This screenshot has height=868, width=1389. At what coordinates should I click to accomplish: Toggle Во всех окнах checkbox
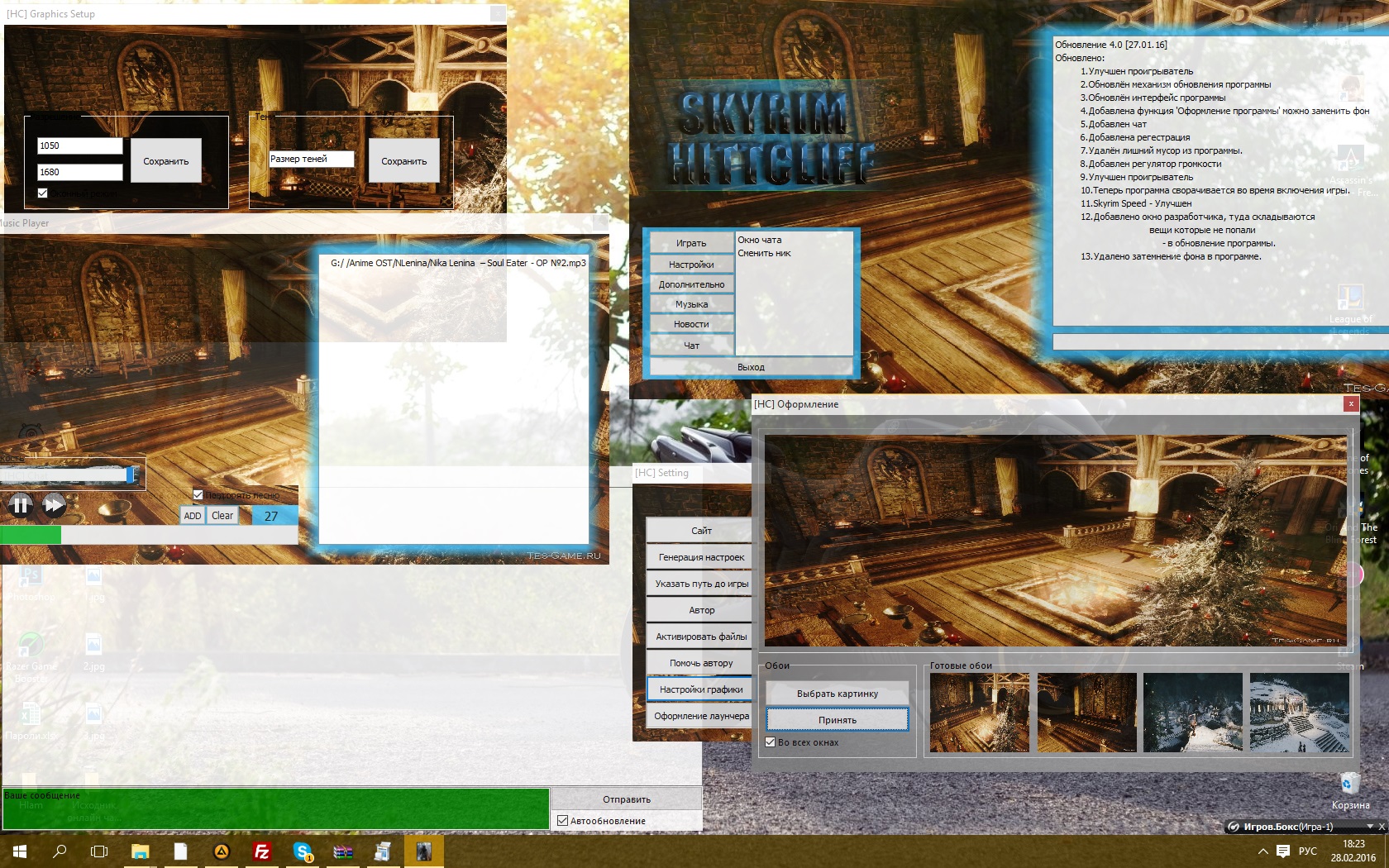771,742
